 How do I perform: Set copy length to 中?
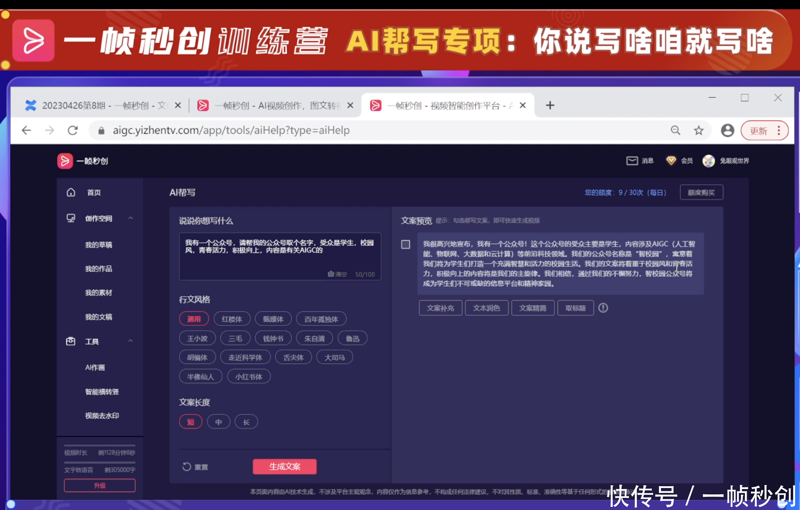point(219,422)
